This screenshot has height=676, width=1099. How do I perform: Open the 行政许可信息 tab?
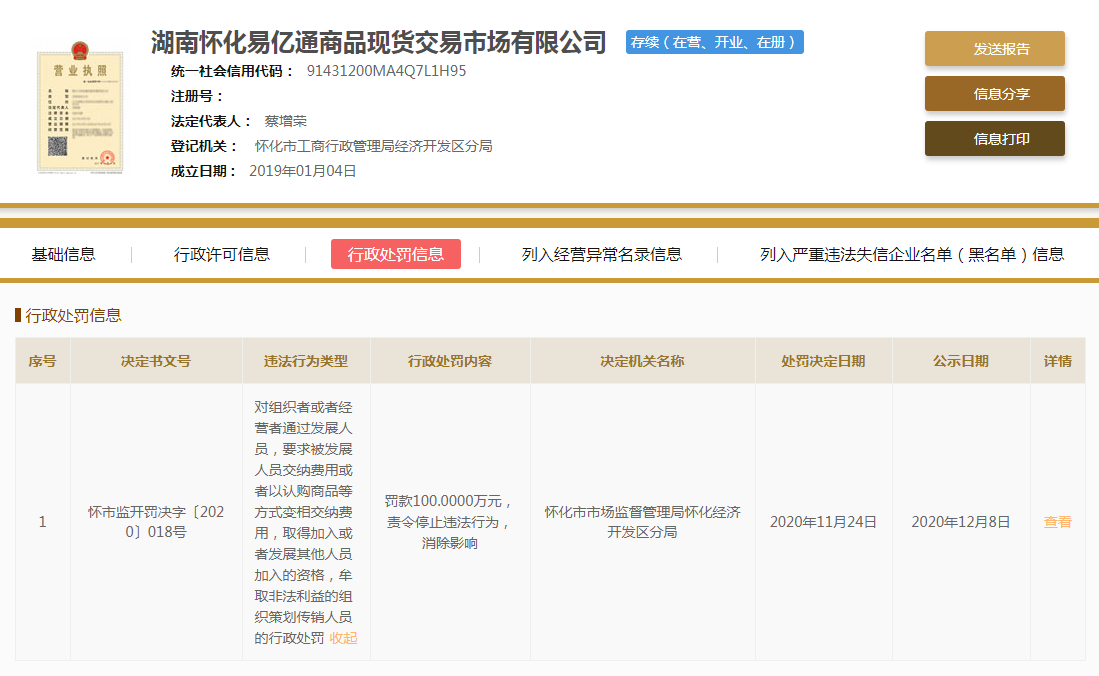[221, 255]
